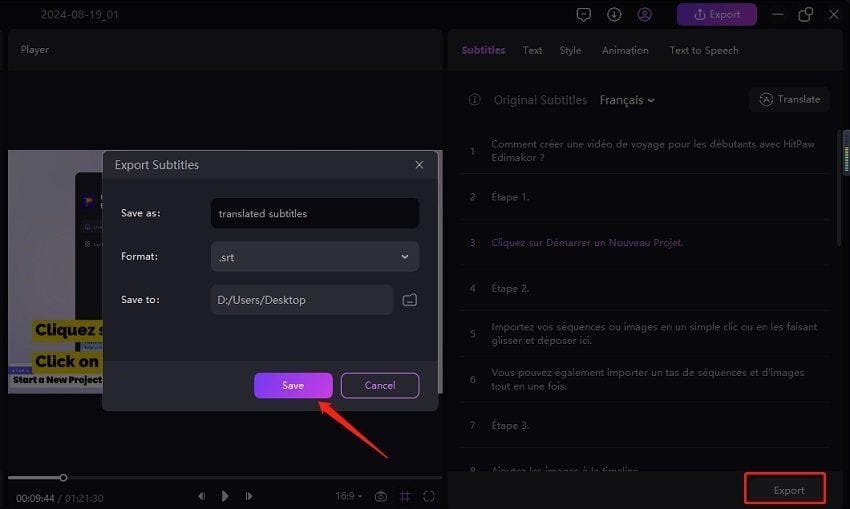850x509 pixels.
Task: Click the Save button in Export Subtitles
Action: click(293, 385)
